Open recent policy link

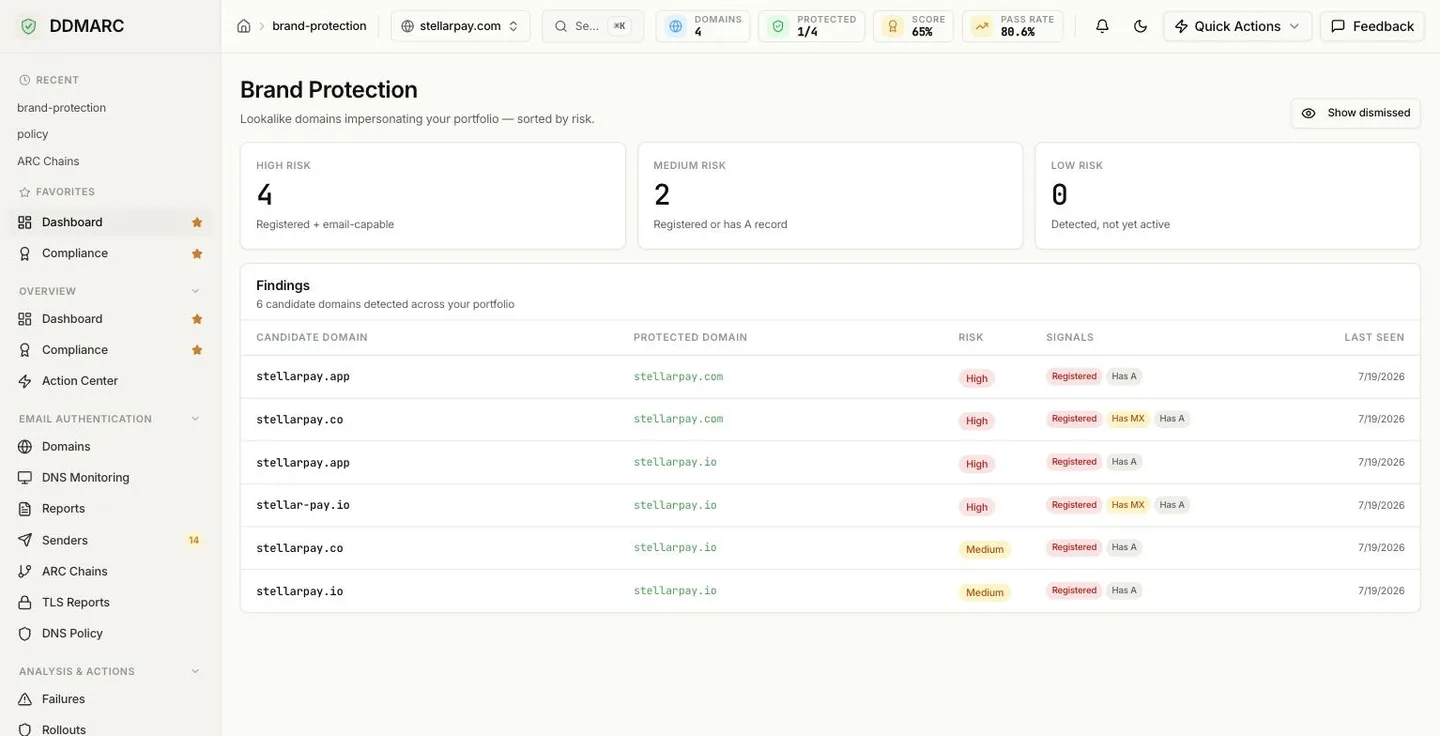tap(32, 134)
